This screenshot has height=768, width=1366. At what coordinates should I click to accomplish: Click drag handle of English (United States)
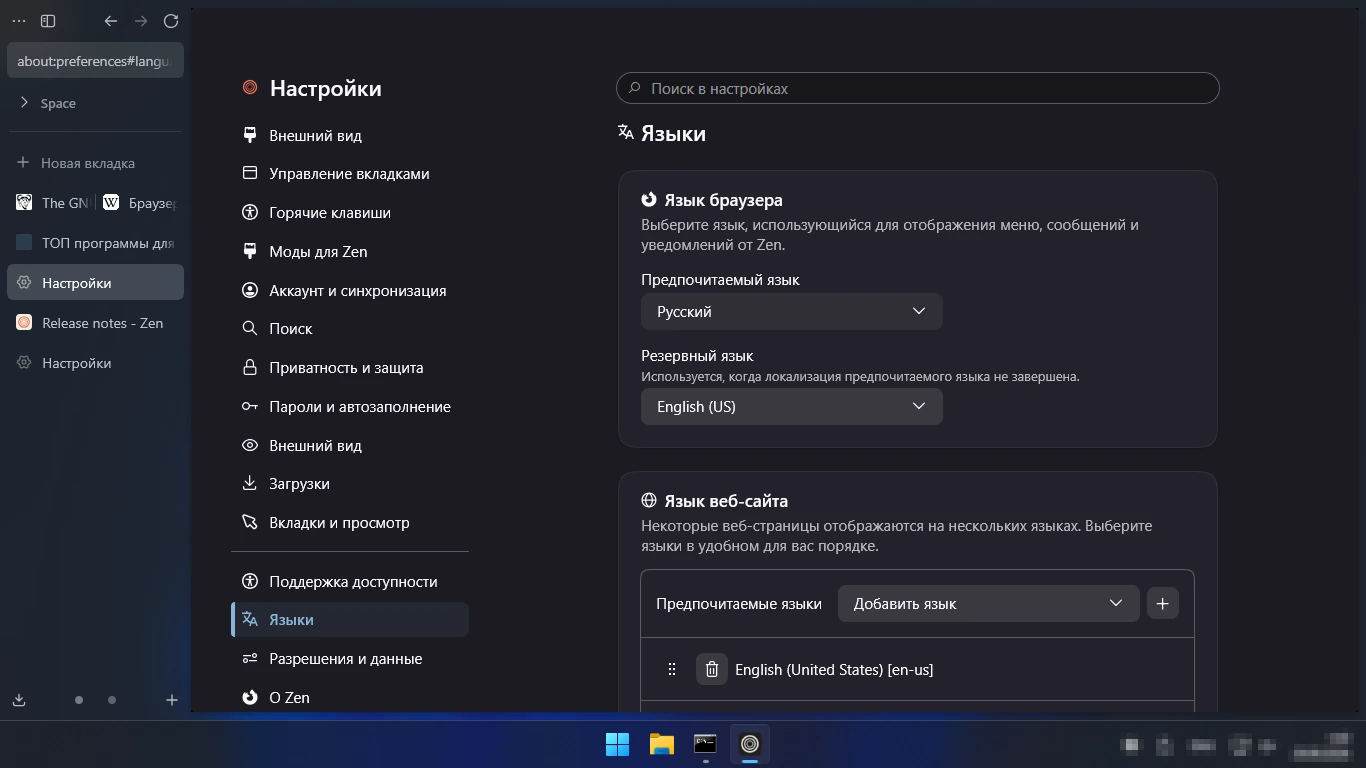pyautogui.click(x=672, y=669)
